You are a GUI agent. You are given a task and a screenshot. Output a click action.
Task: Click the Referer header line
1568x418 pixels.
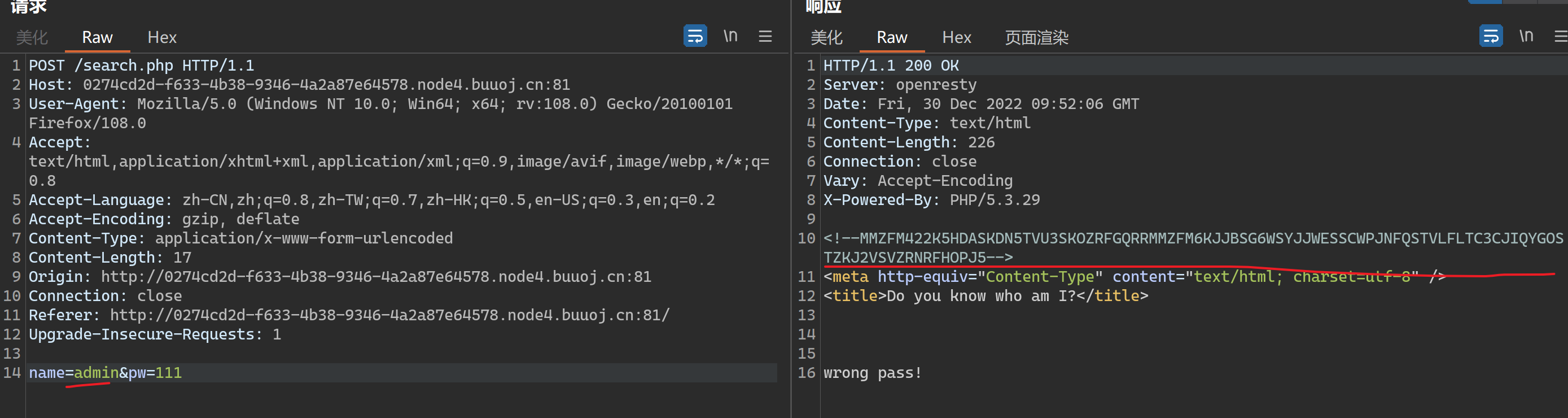click(x=349, y=315)
